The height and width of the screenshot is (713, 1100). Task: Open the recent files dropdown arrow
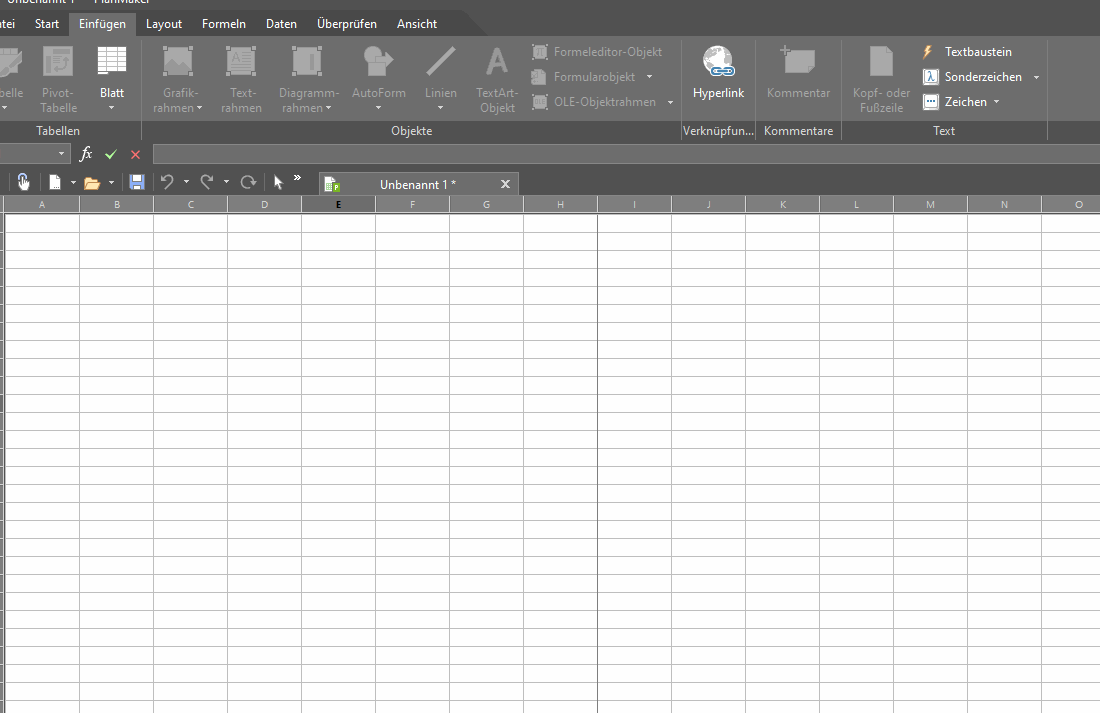pos(111,183)
